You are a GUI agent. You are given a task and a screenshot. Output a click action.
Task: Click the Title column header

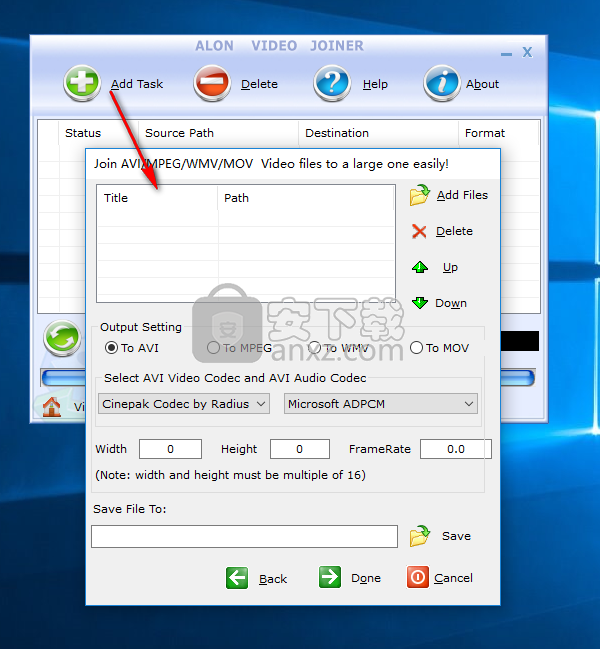point(157,198)
